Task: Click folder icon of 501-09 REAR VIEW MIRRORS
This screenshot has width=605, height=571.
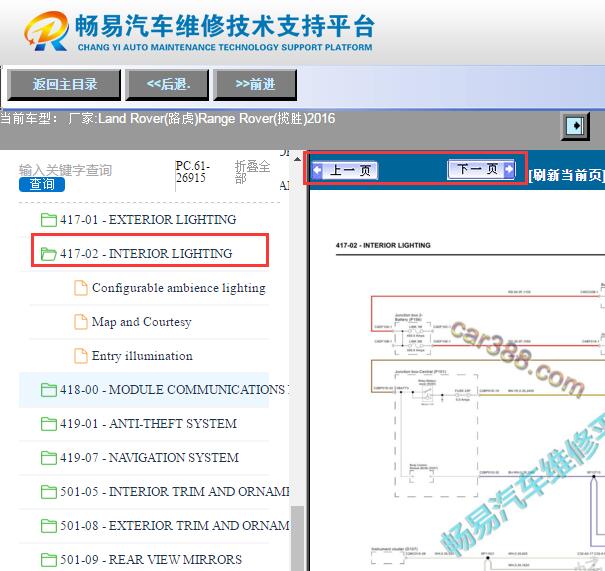Action: [49, 560]
